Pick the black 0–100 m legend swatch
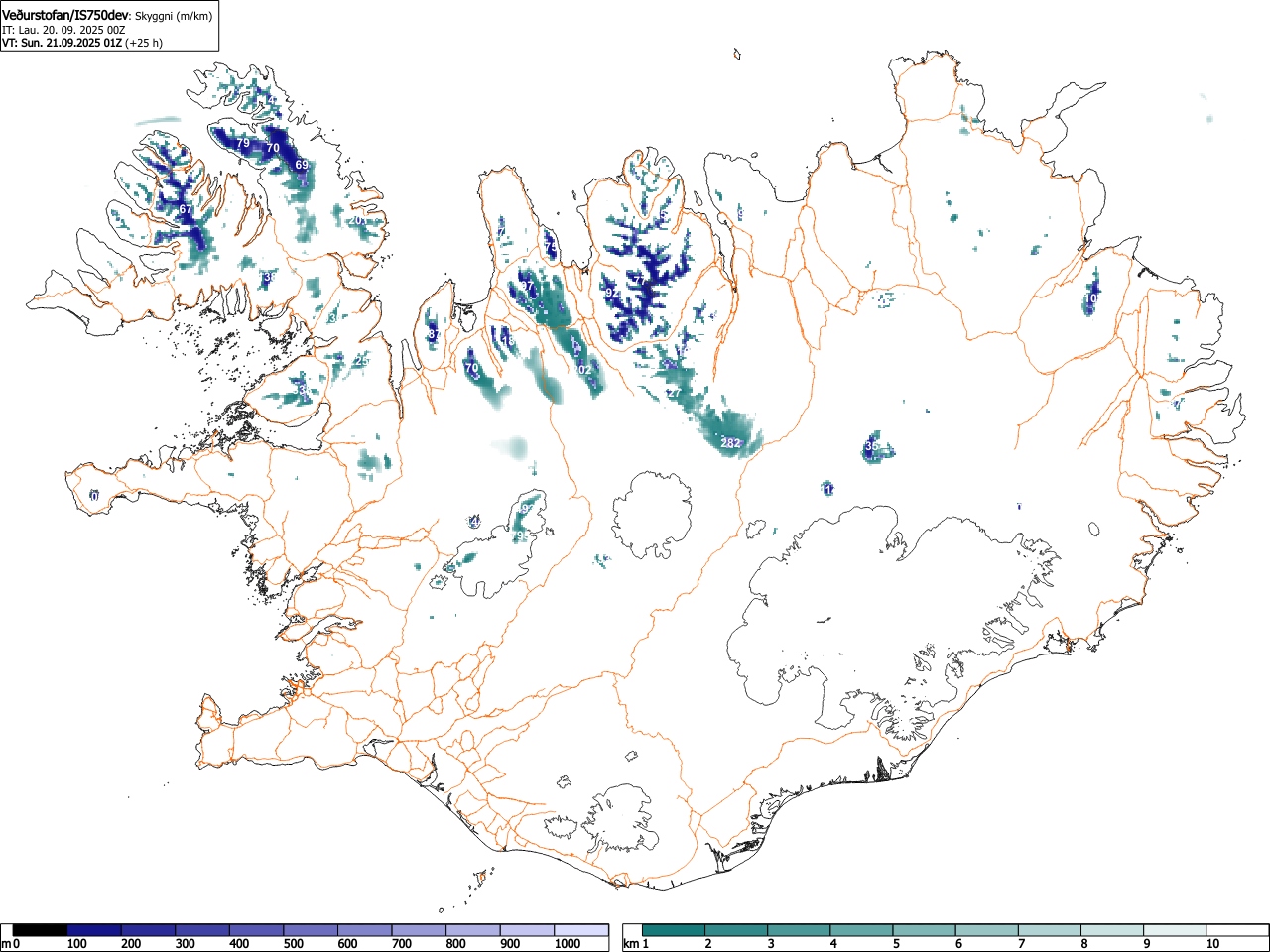 [x=40, y=930]
